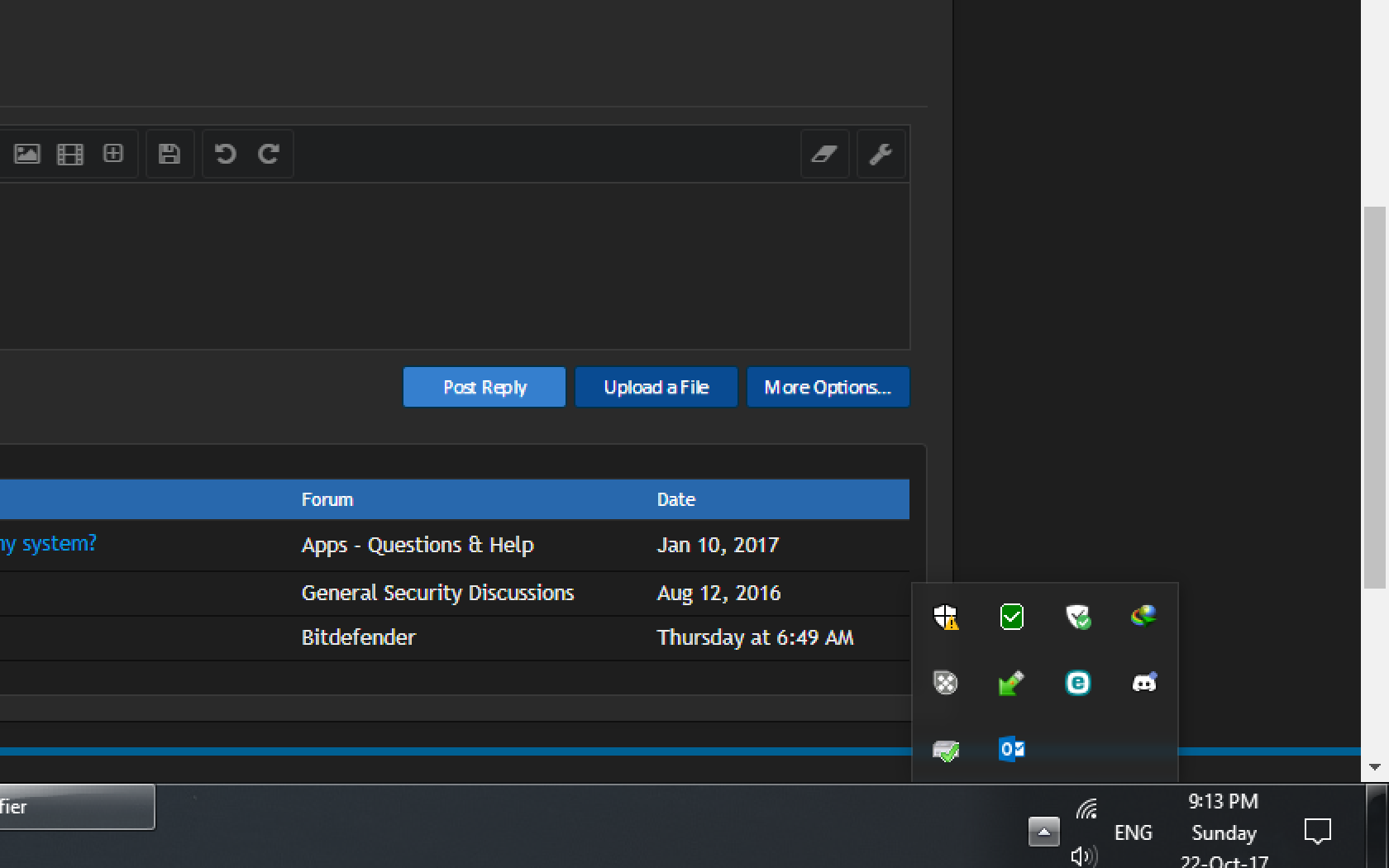Open the printer with green check tray icon
This screenshot has width=1389, height=868.
point(946,750)
